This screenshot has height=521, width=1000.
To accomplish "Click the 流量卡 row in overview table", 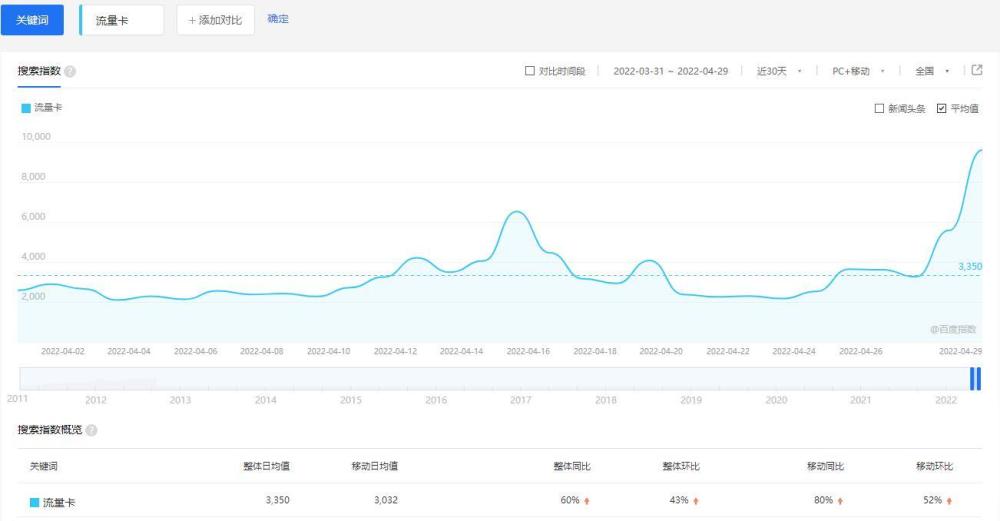I will [499, 501].
